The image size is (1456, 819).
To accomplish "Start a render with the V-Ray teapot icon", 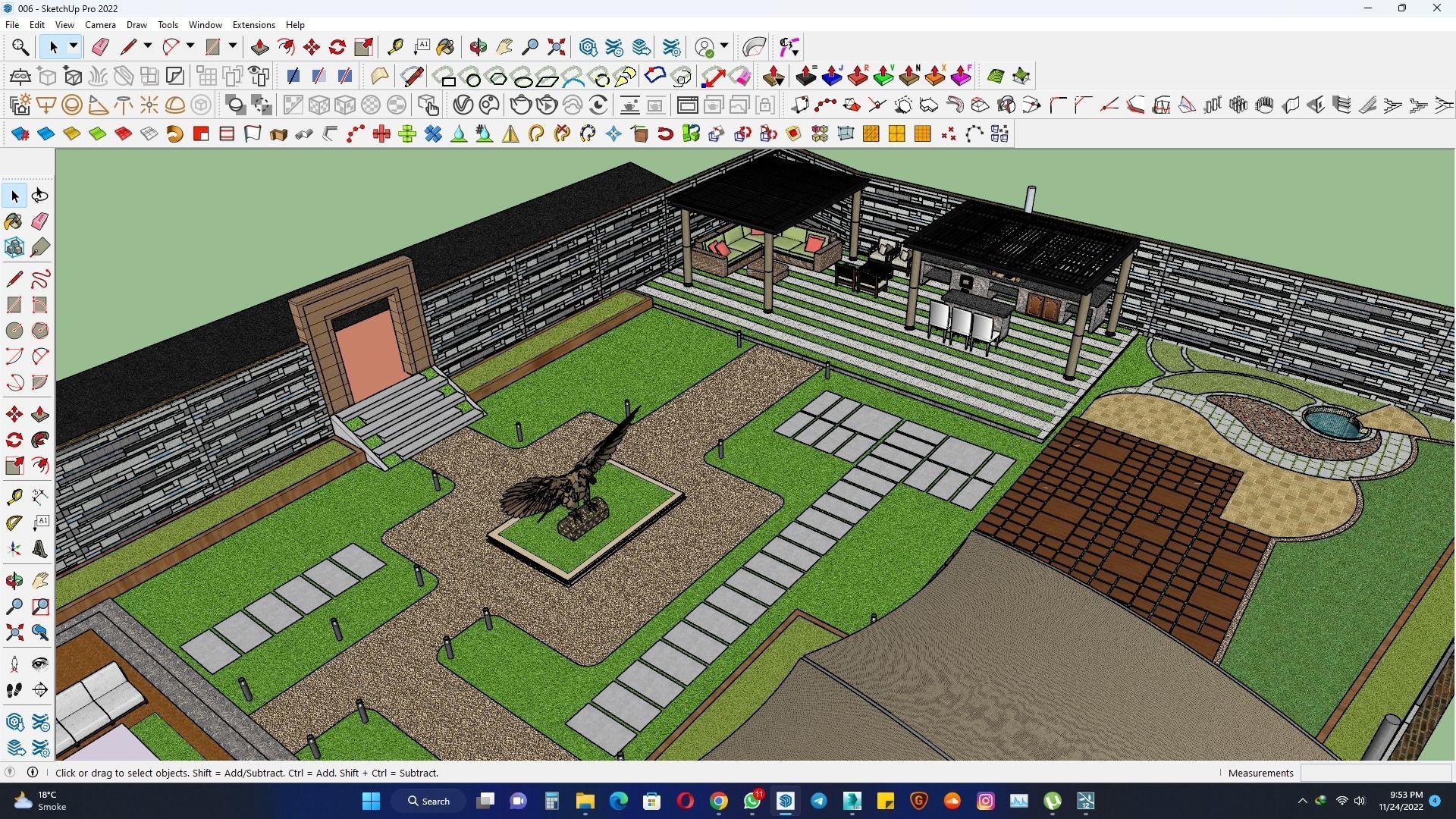I will click(x=520, y=105).
